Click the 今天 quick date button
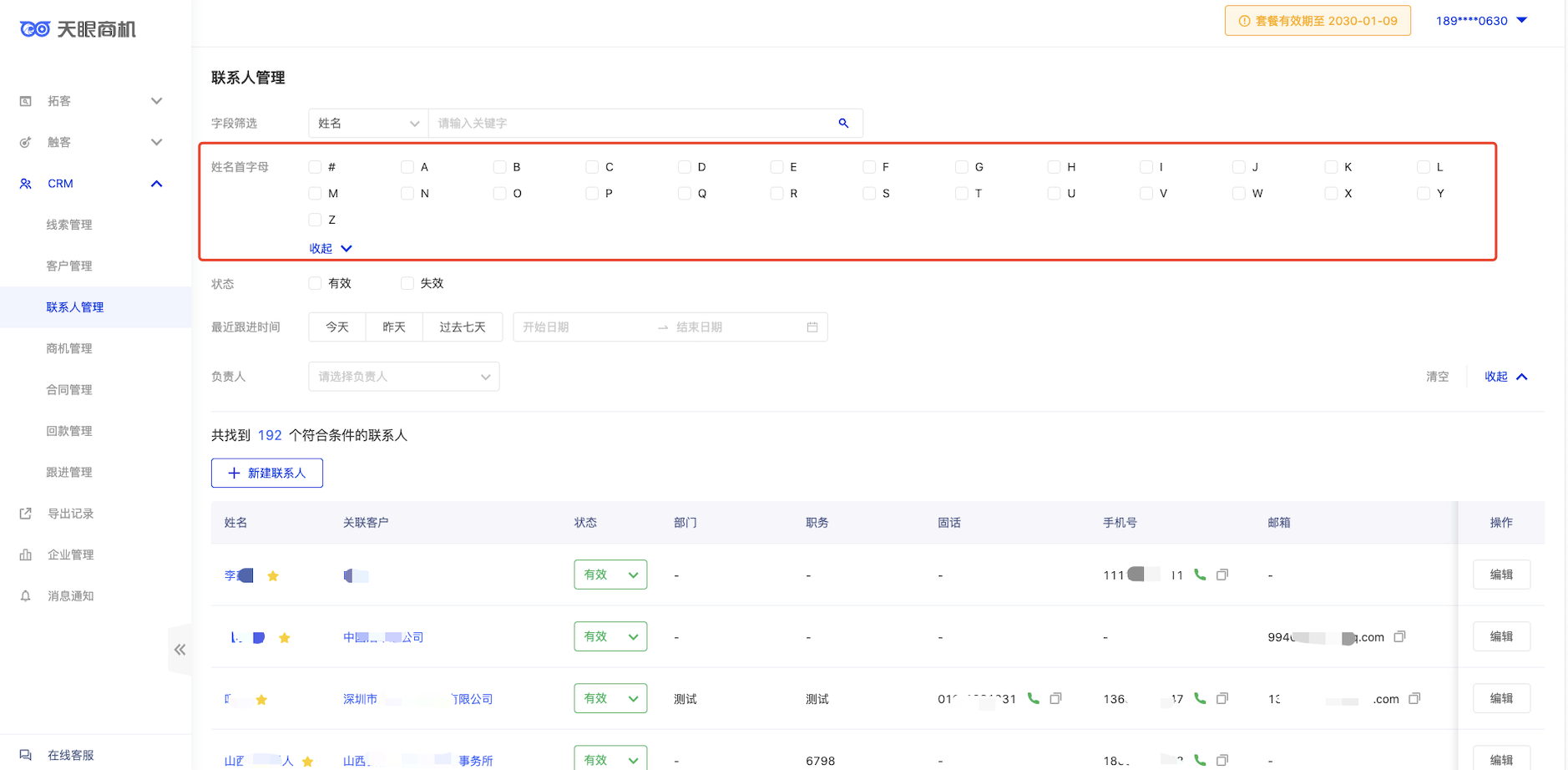The width and height of the screenshot is (1568, 770). (337, 327)
